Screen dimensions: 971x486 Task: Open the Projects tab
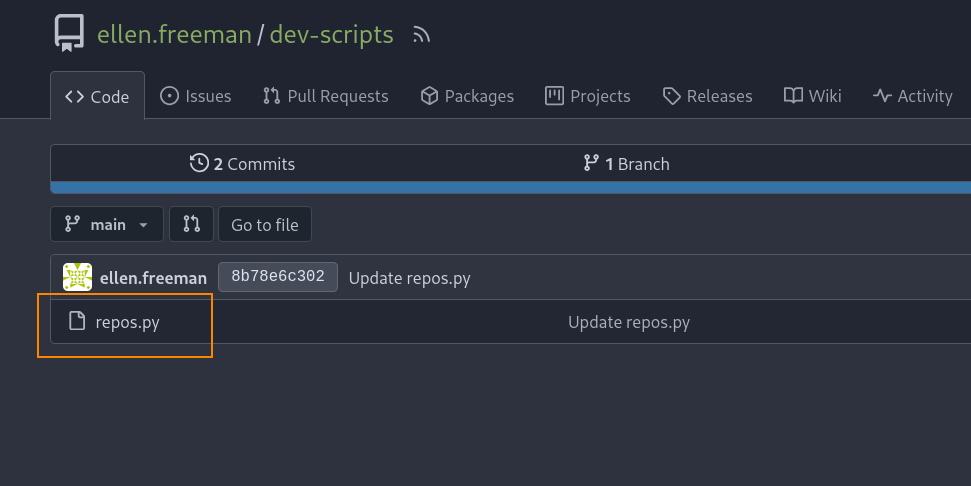(x=587, y=96)
